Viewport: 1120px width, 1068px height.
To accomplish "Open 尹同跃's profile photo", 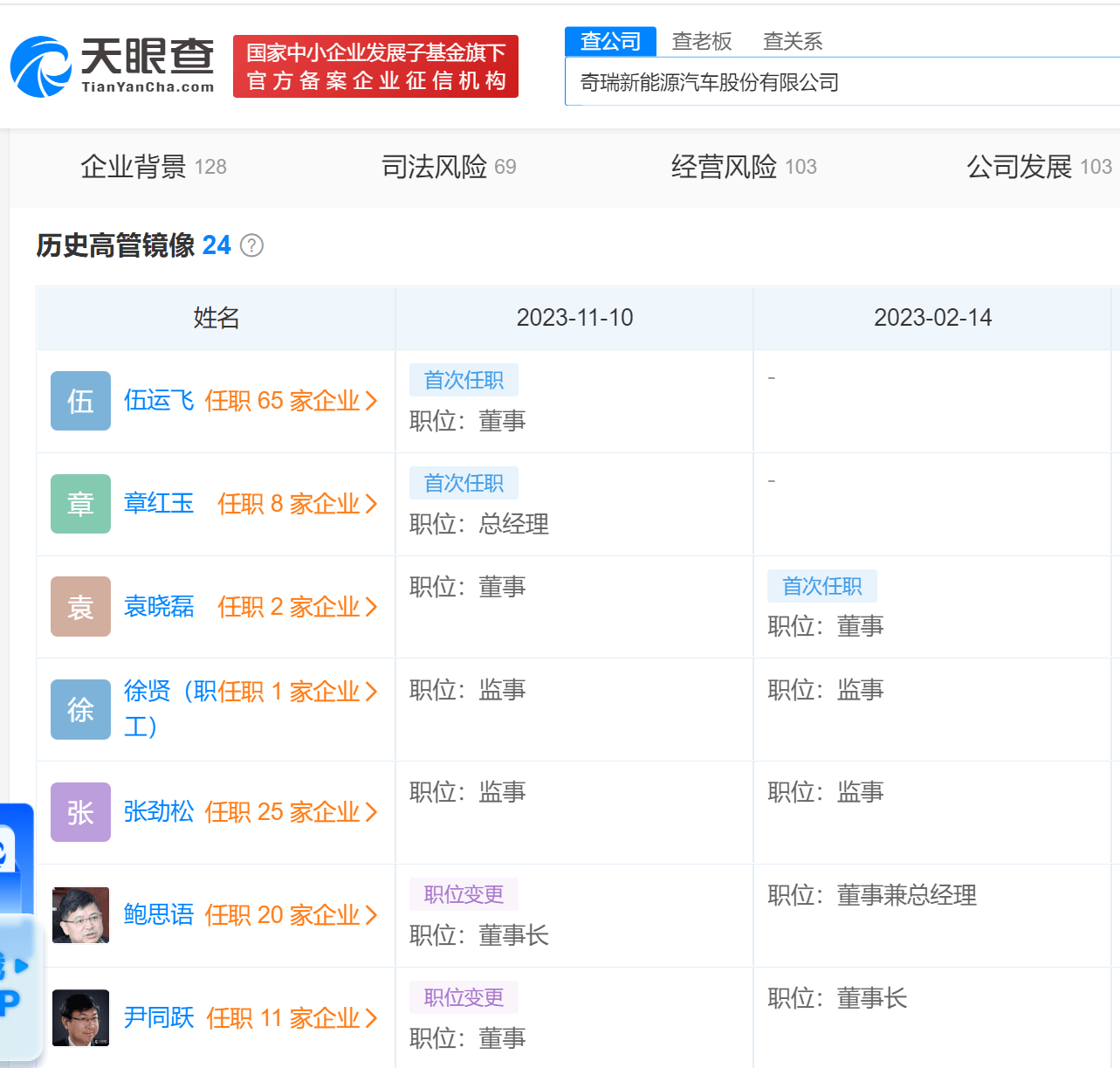I will point(80,1017).
